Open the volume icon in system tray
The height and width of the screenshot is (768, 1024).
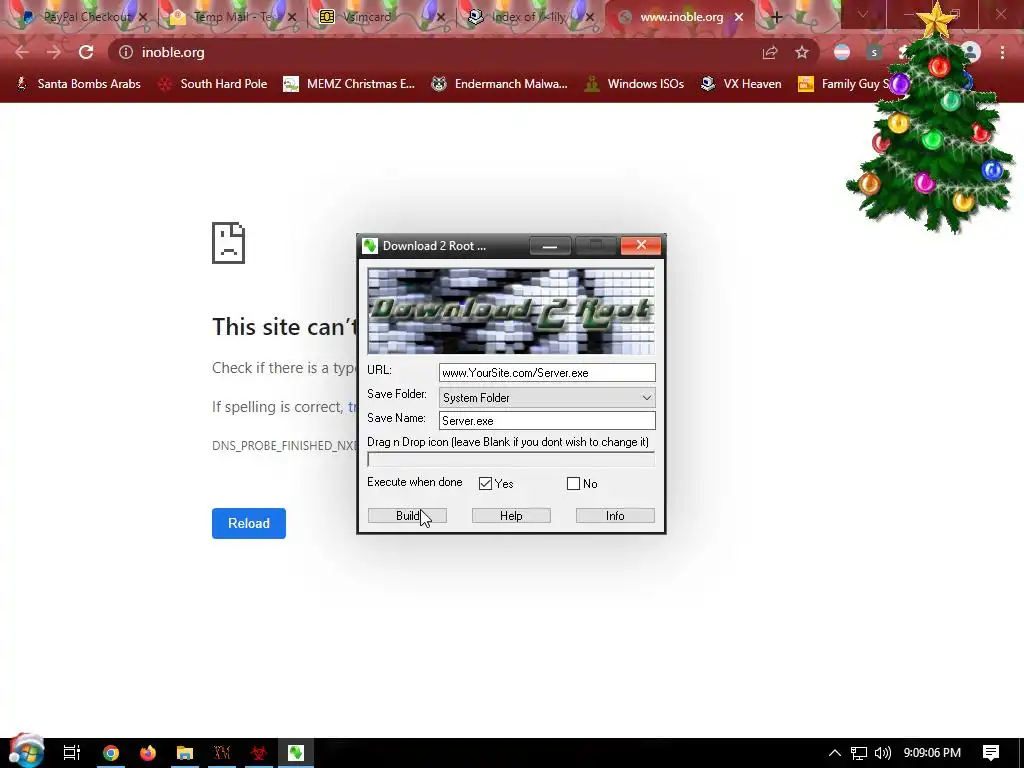882,753
